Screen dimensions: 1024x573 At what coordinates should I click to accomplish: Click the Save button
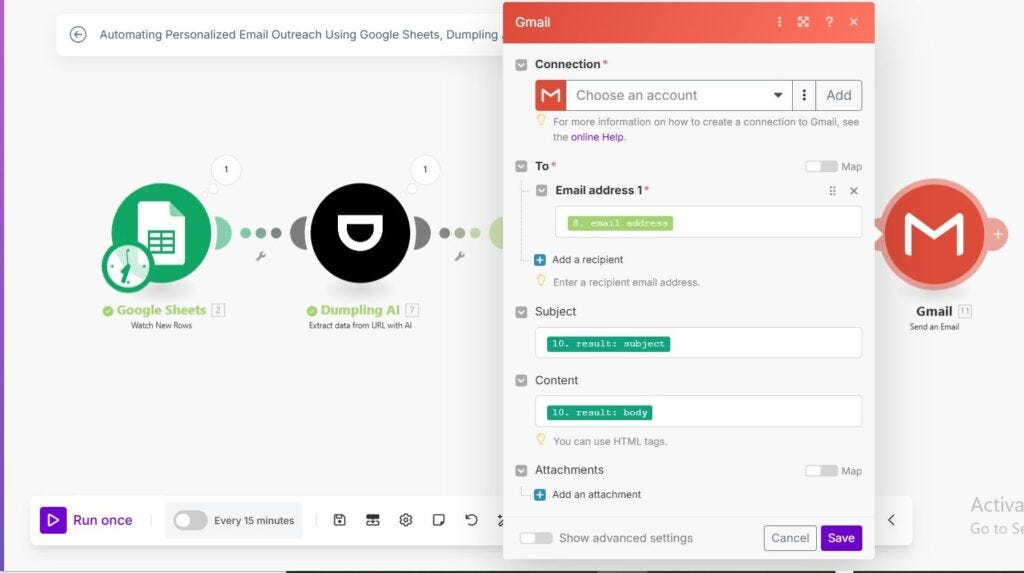[x=841, y=538]
